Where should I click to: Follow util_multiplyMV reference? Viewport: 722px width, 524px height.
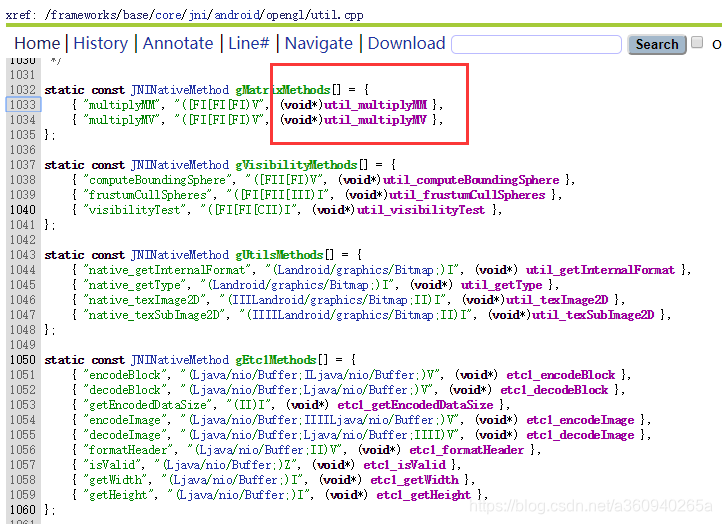[x=375, y=120]
